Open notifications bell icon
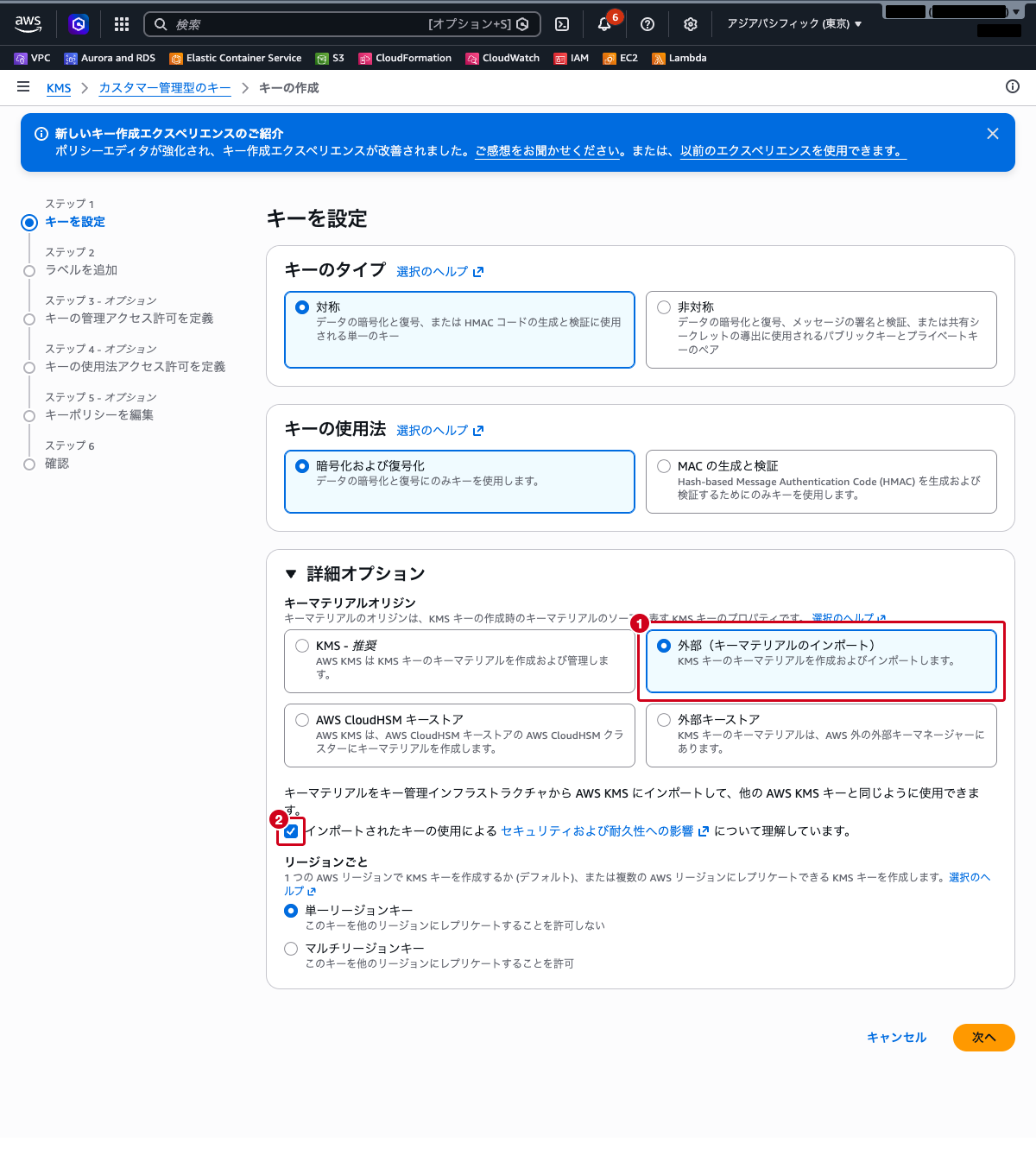The width and height of the screenshot is (1036, 1168). [x=605, y=24]
